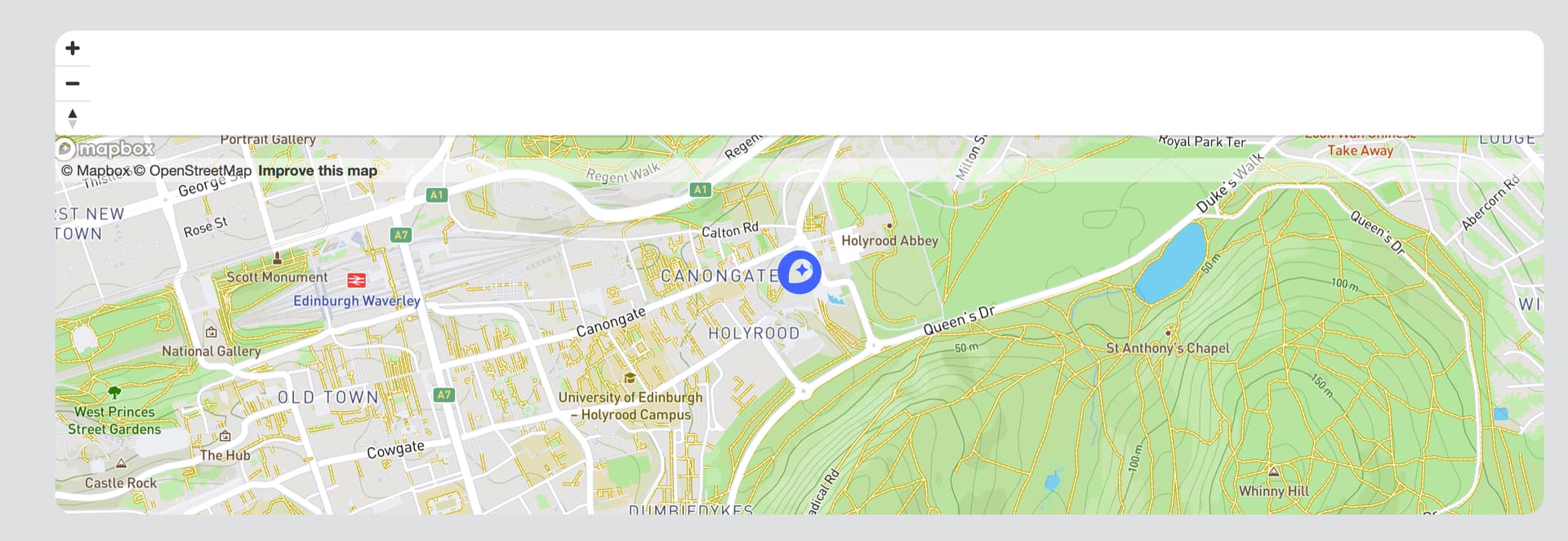Reset map bearing with compass button

(73, 118)
